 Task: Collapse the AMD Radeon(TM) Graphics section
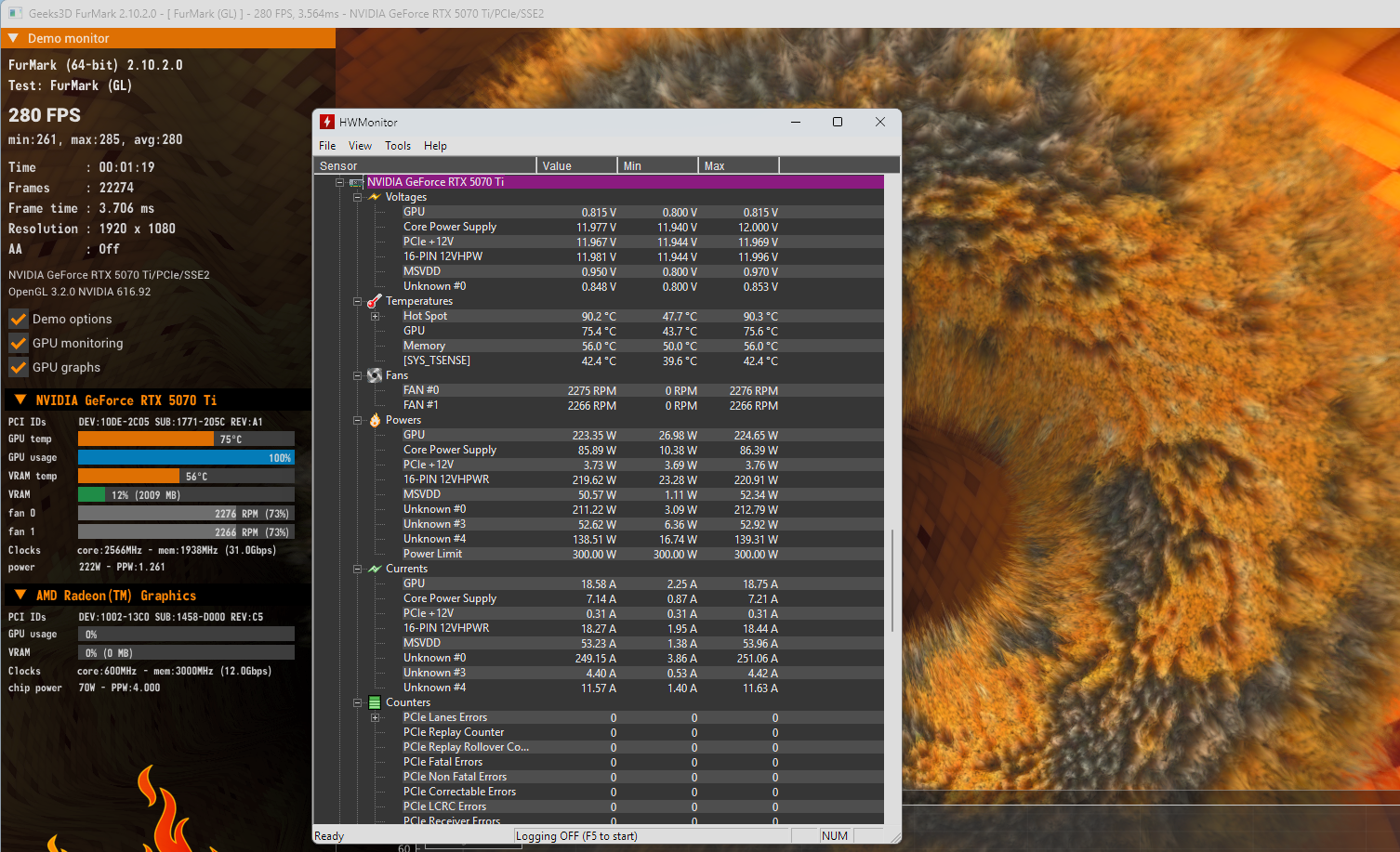(x=20, y=595)
